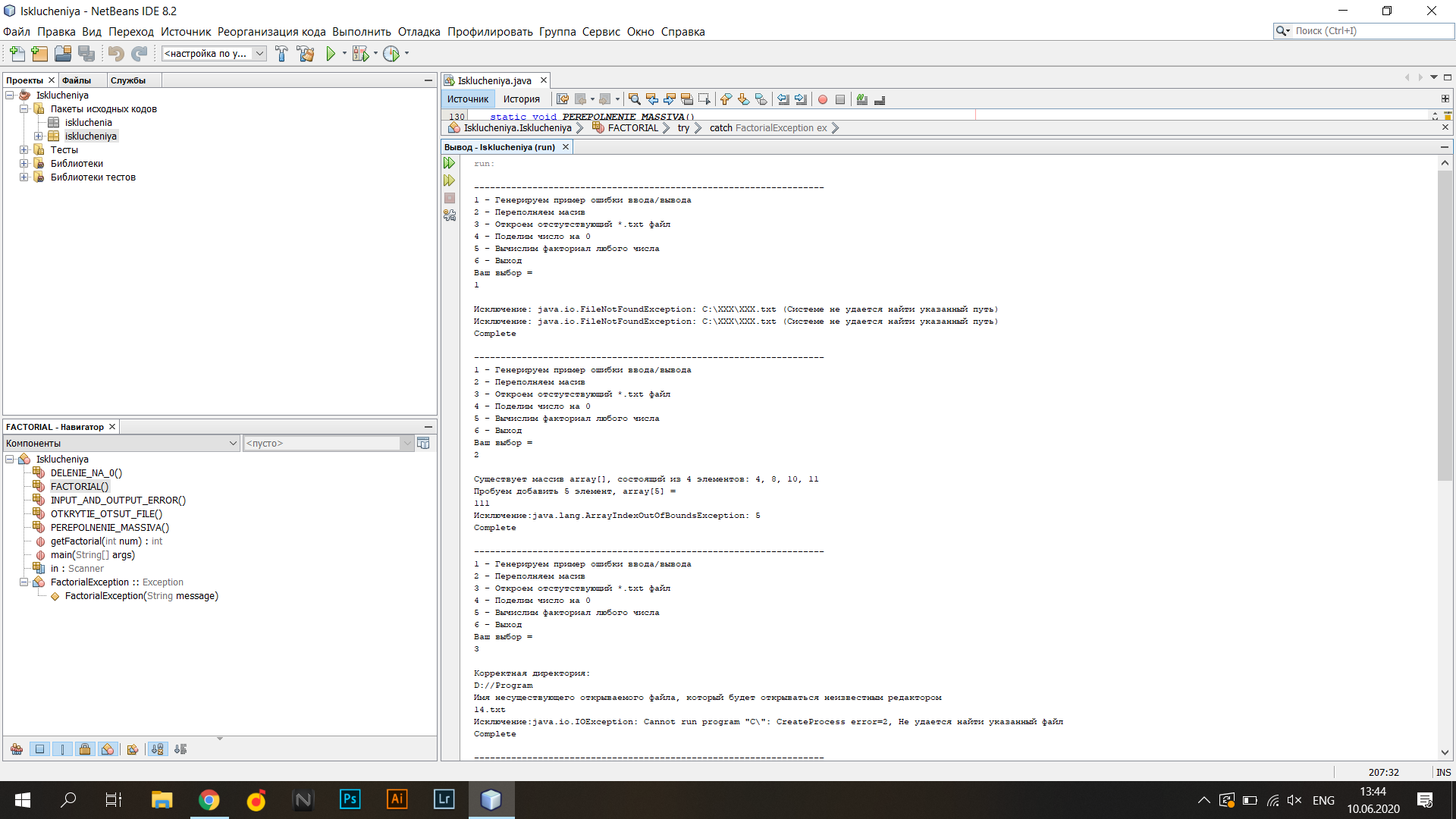Click the Show Inherited Members navigator icon
The height and width of the screenshot is (819, 1456).
(x=17, y=749)
